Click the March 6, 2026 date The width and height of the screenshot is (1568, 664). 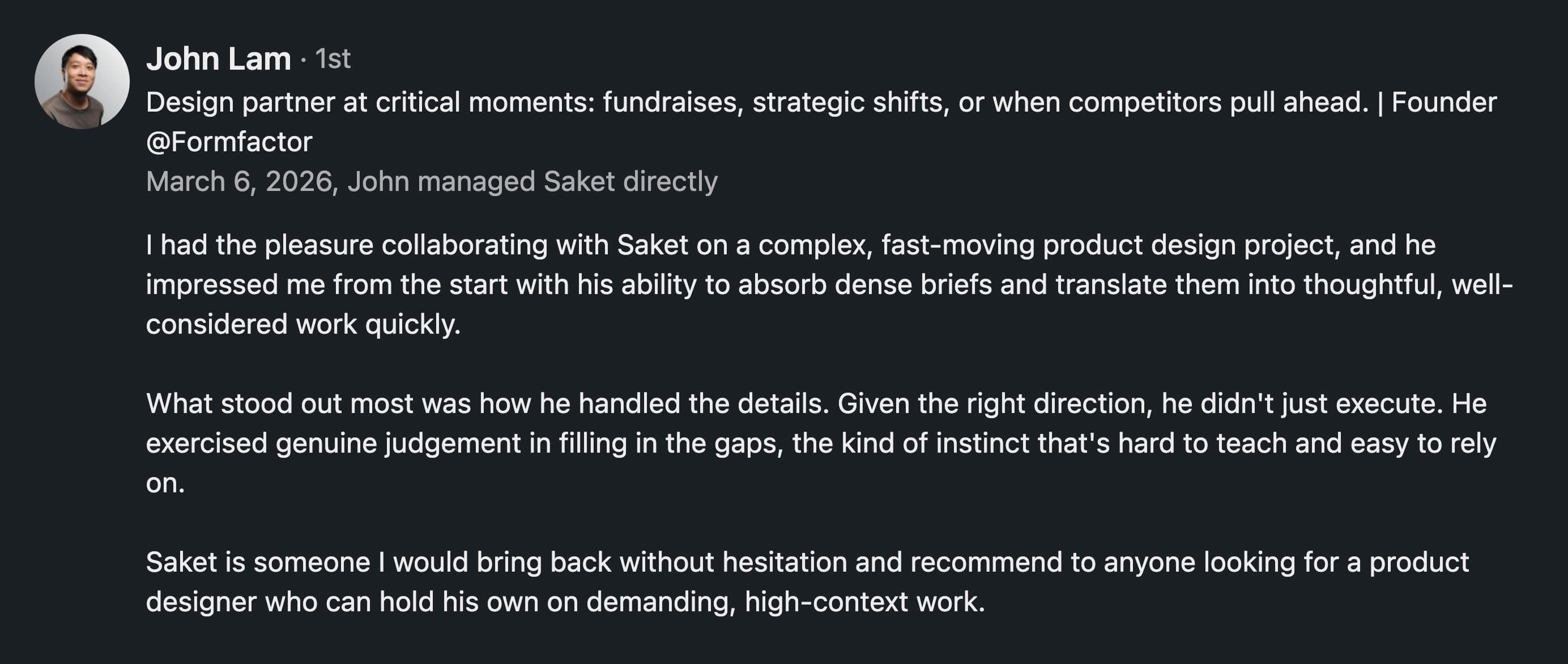239,181
